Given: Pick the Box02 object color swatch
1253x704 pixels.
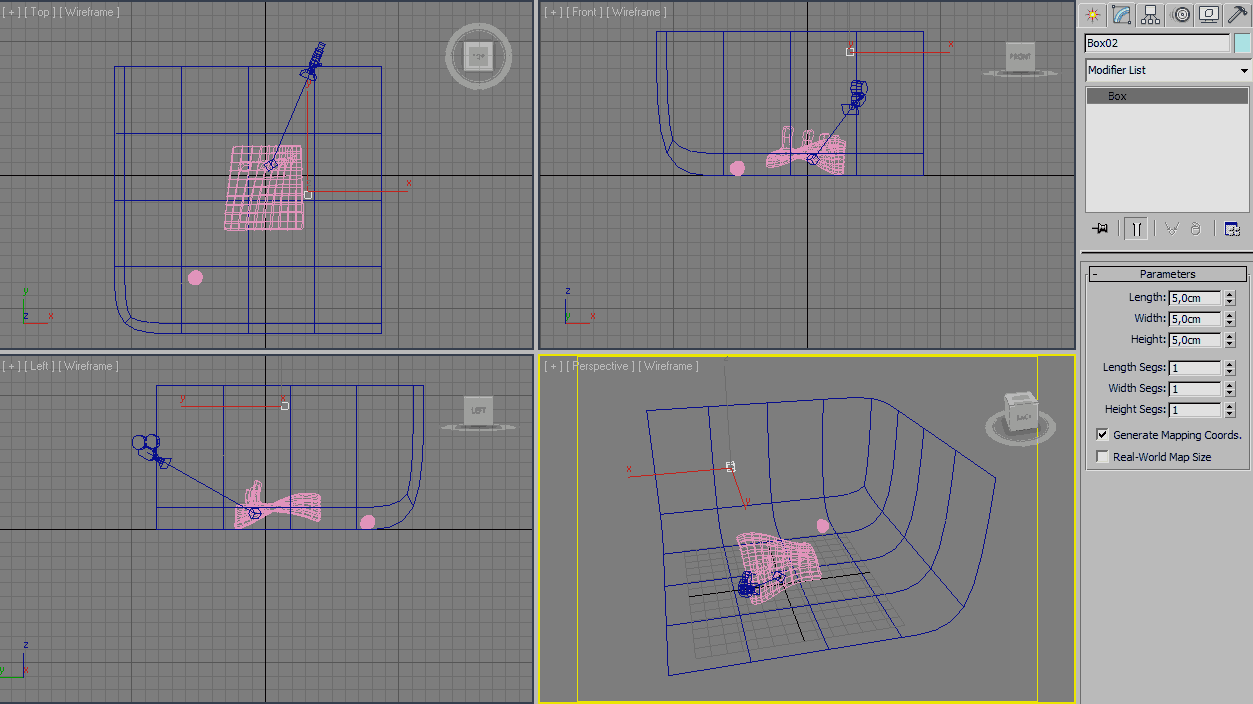Looking at the screenshot, I should click(x=1242, y=43).
